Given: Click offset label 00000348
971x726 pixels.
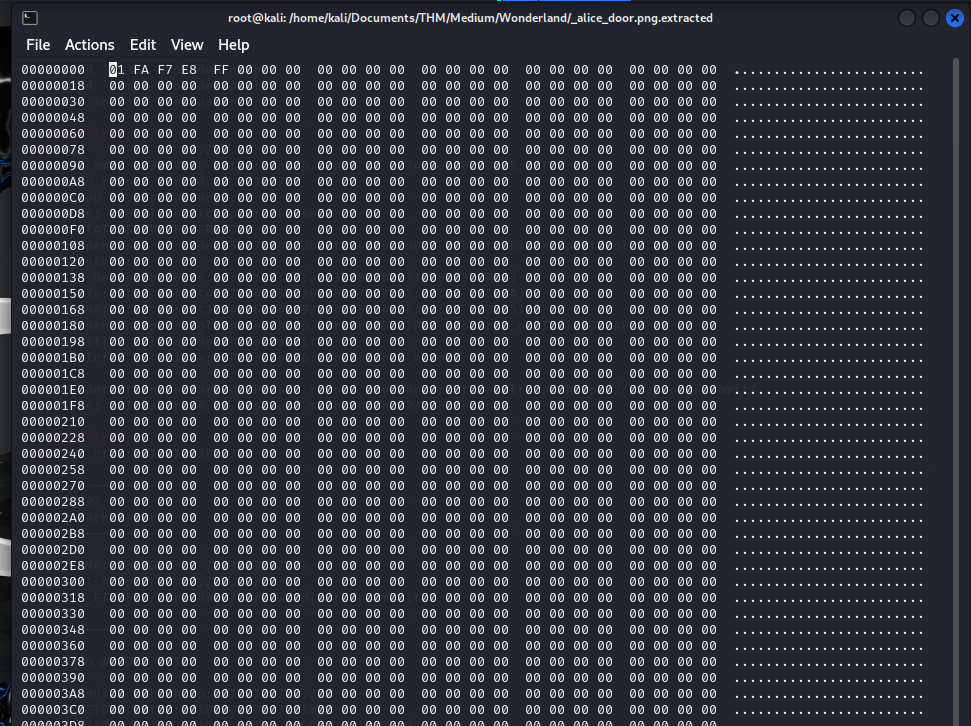Looking at the screenshot, I should [x=53, y=630].
